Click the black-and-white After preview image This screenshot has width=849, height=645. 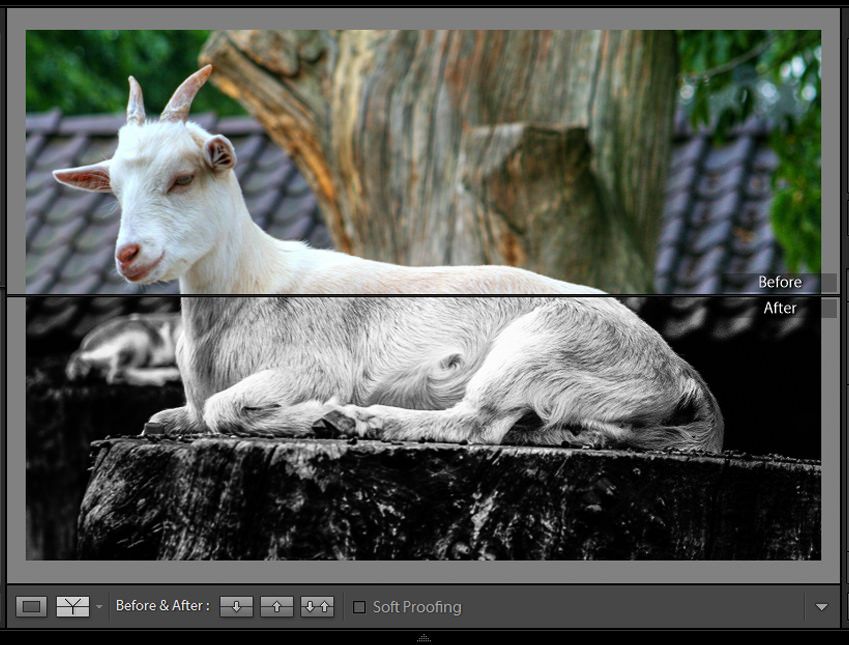(x=423, y=428)
